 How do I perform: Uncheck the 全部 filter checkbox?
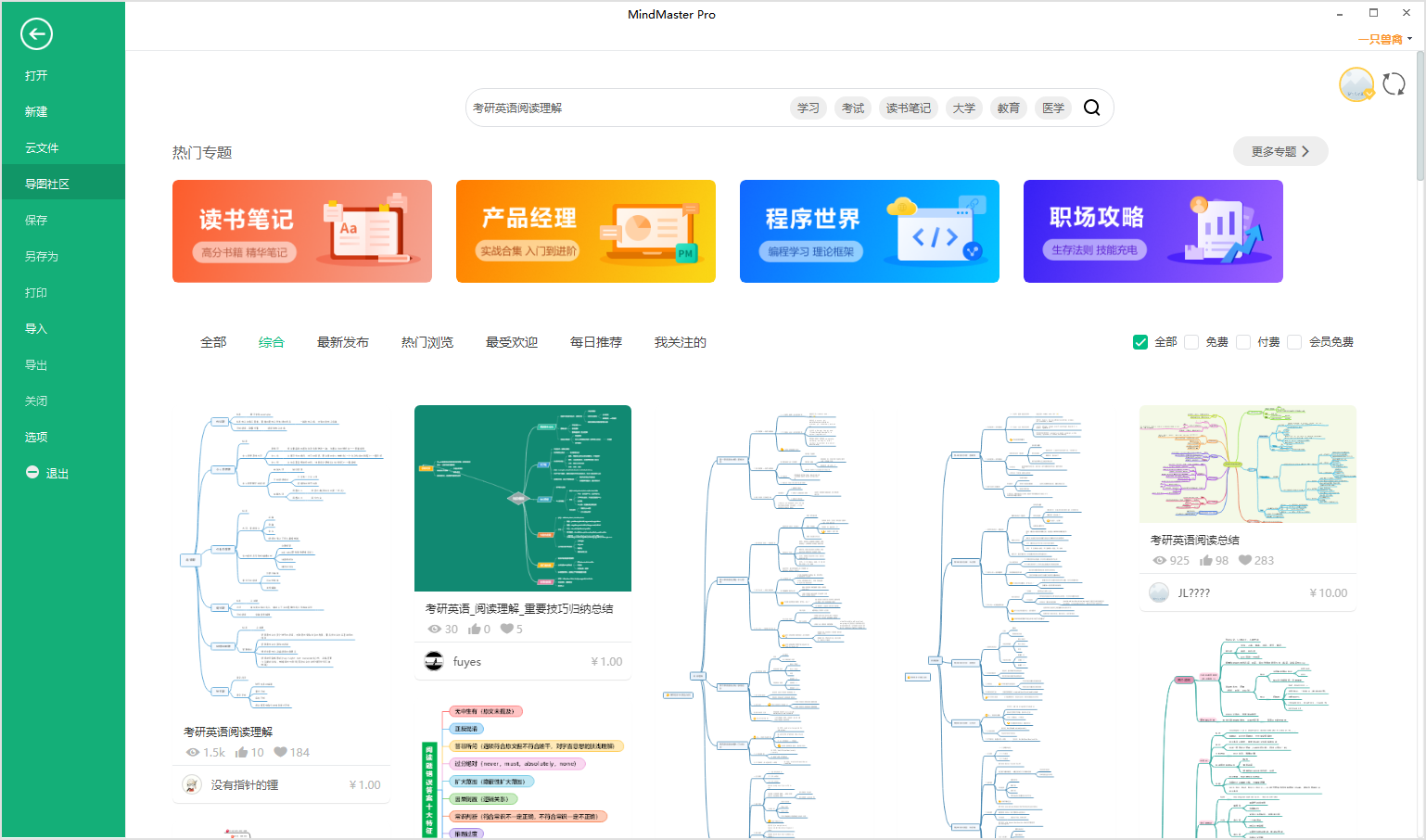point(1140,342)
